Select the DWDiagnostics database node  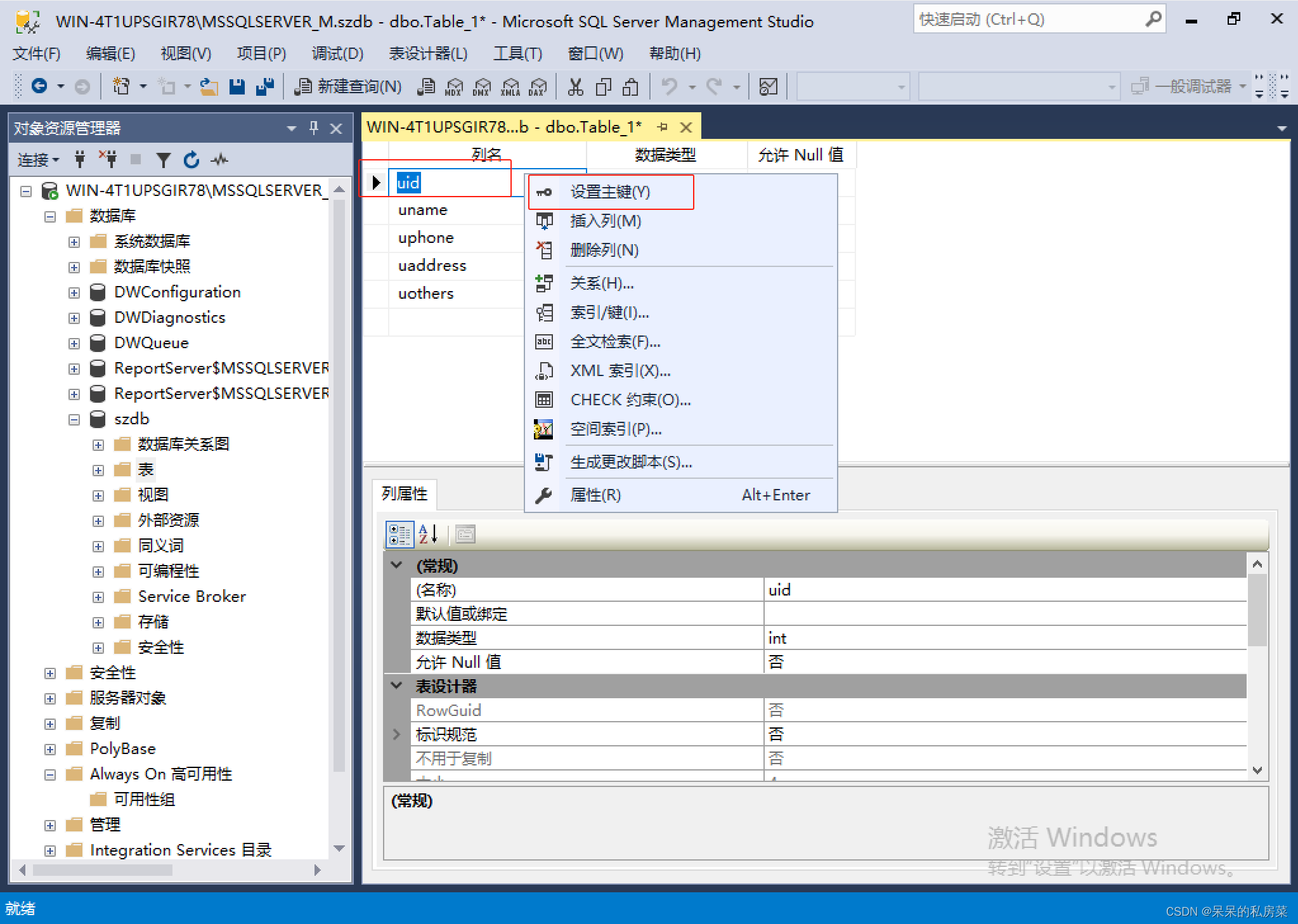click(169, 317)
